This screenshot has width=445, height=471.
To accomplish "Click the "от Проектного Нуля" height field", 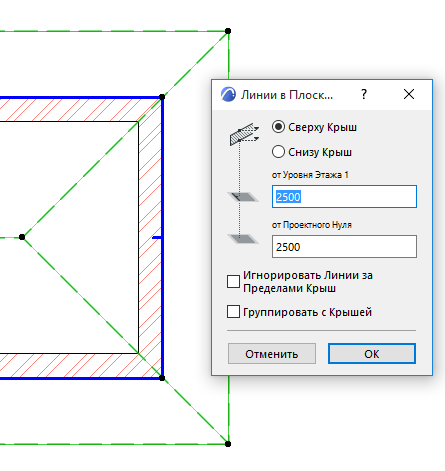I will [x=344, y=247].
